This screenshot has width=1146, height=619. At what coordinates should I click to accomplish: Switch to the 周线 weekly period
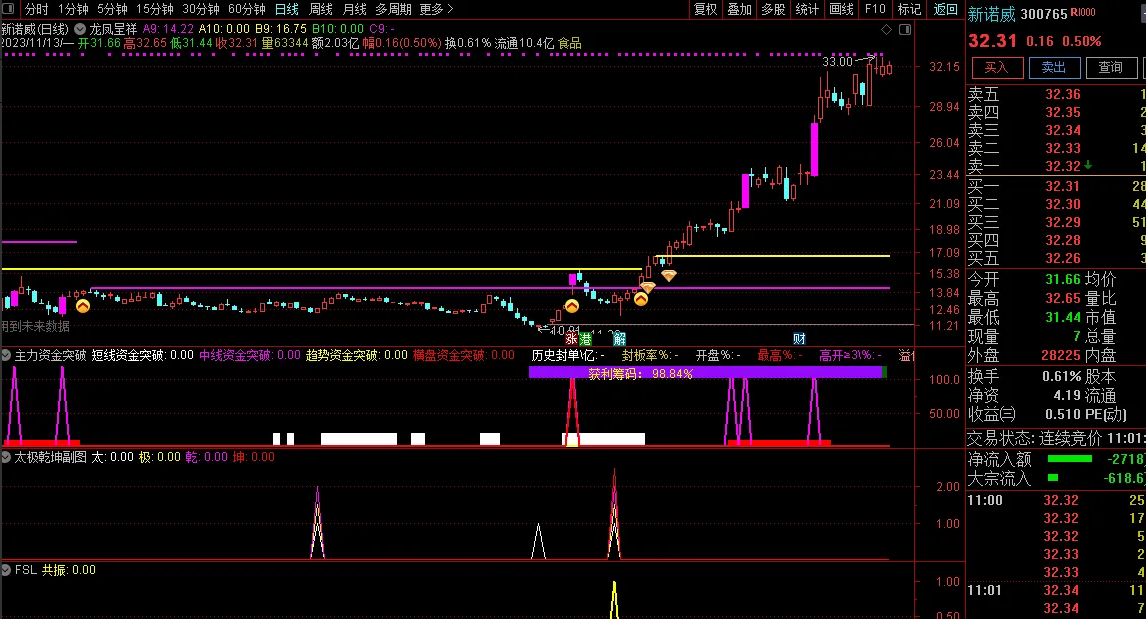pyautogui.click(x=320, y=9)
